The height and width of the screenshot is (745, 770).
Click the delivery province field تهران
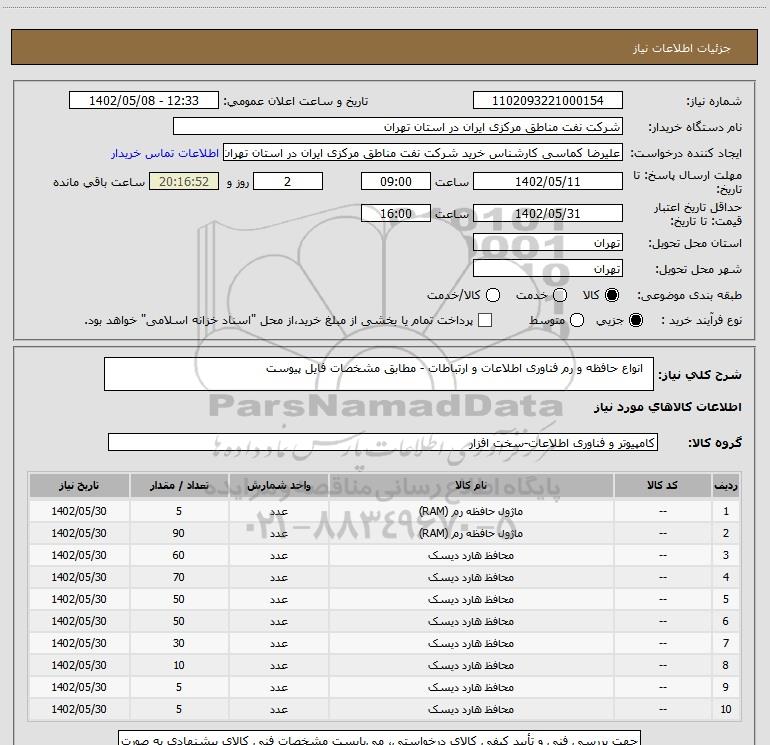pyautogui.click(x=548, y=243)
